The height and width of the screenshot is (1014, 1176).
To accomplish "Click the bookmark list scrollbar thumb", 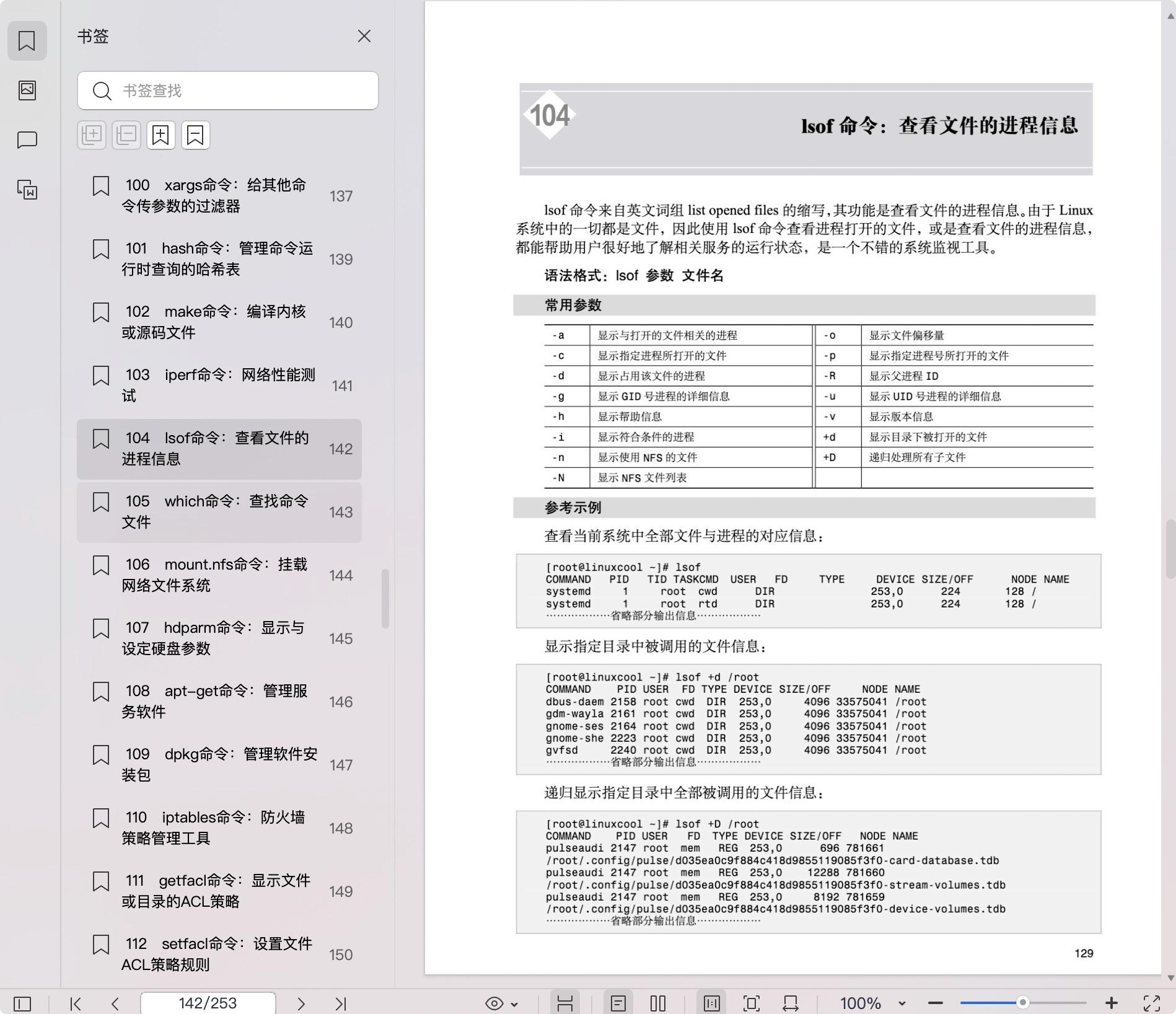I will click(x=385, y=598).
